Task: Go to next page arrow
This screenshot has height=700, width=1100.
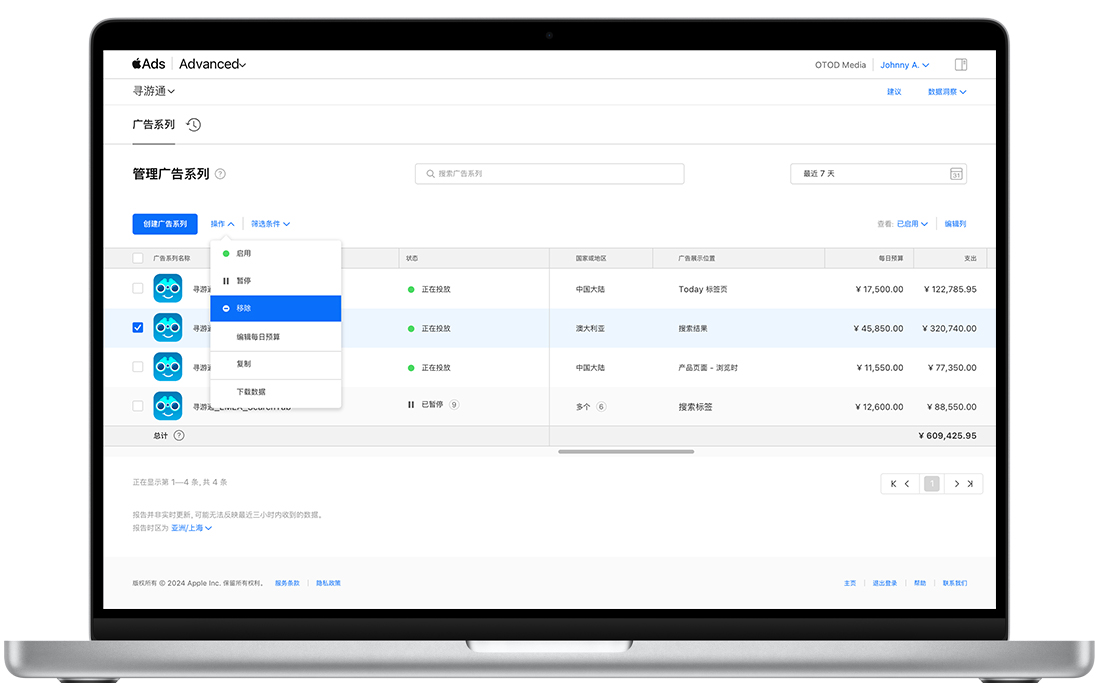Action: [x=956, y=484]
